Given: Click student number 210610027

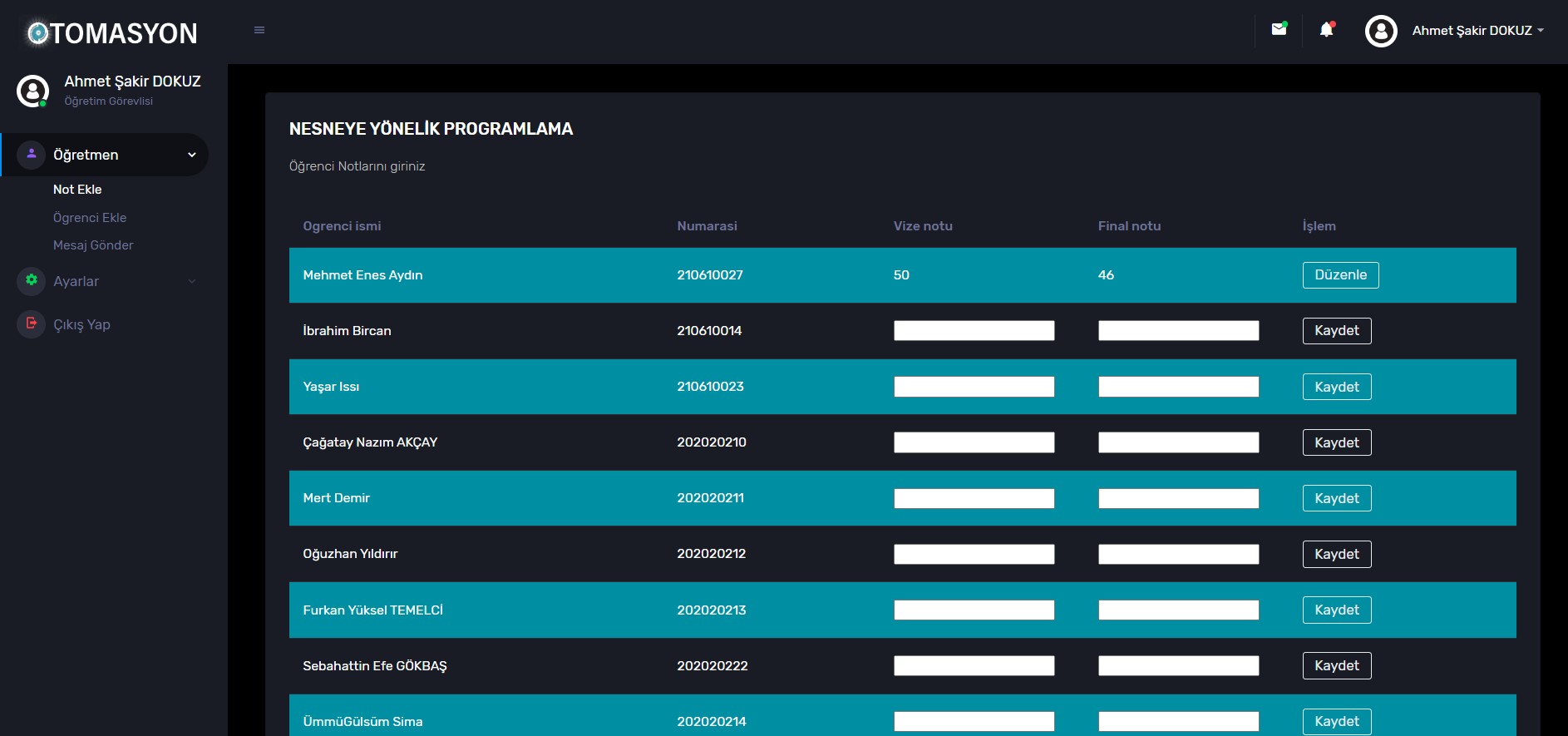Looking at the screenshot, I should point(710,275).
